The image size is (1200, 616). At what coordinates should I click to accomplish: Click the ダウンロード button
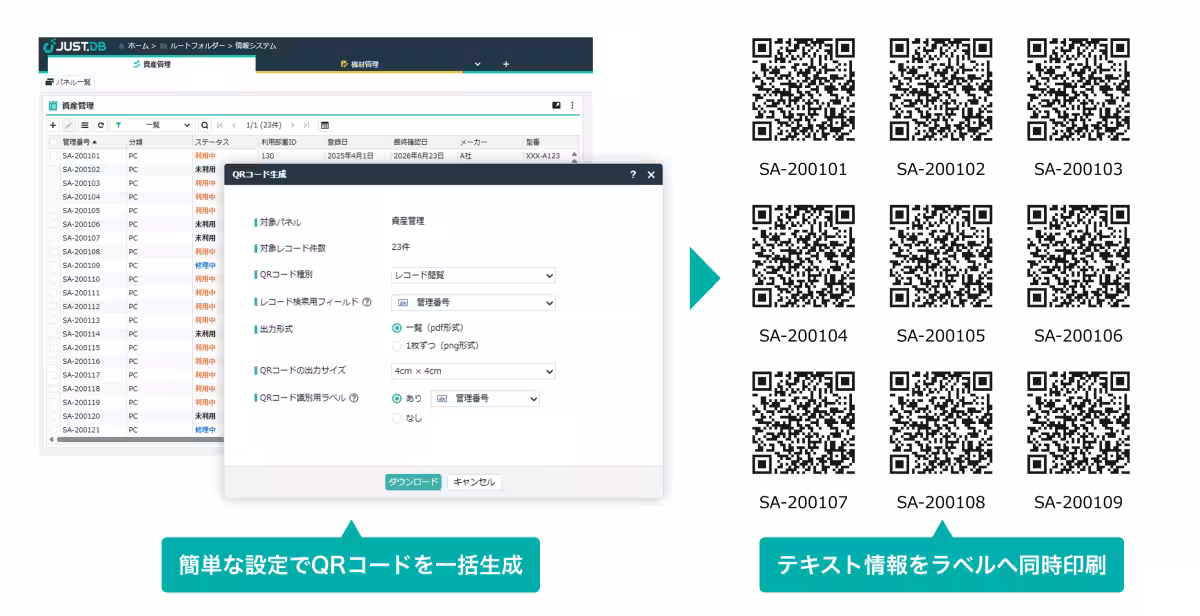(413, 482)
